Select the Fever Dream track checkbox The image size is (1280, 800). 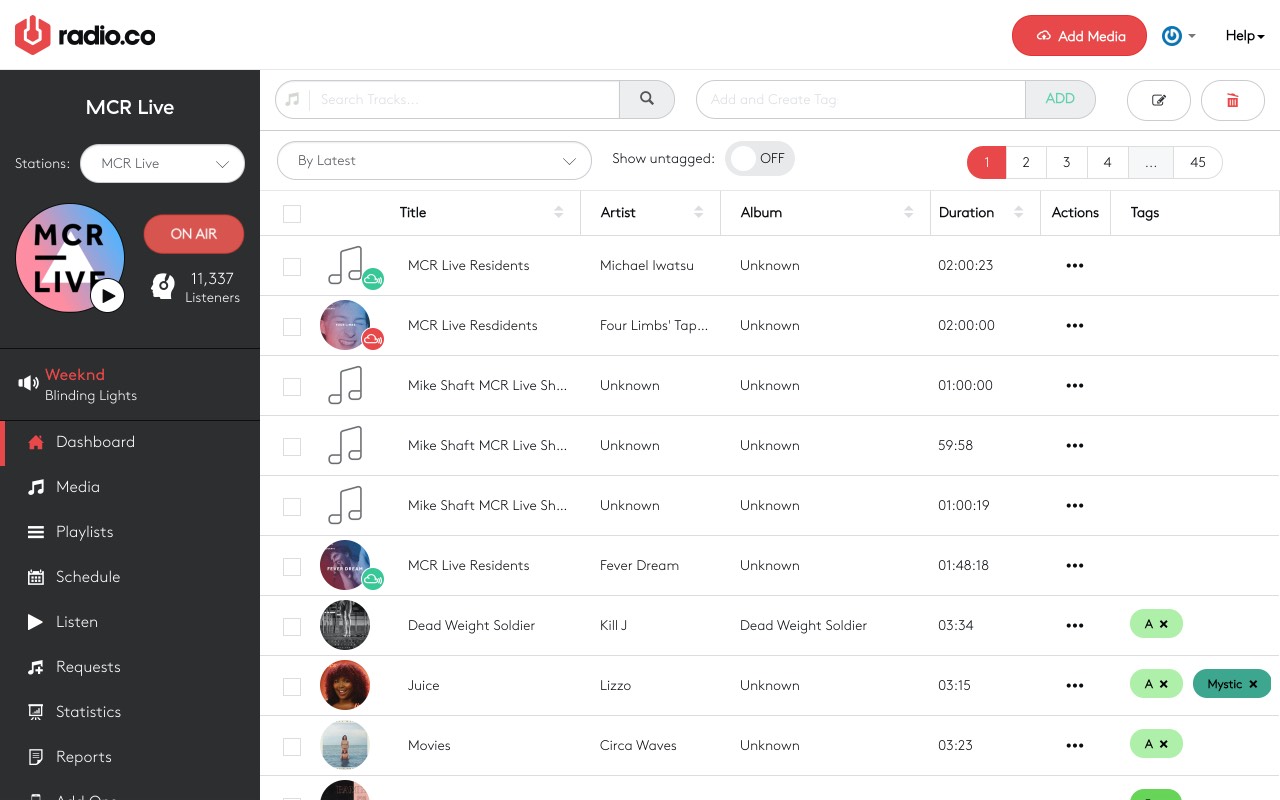tap(292, 567)
